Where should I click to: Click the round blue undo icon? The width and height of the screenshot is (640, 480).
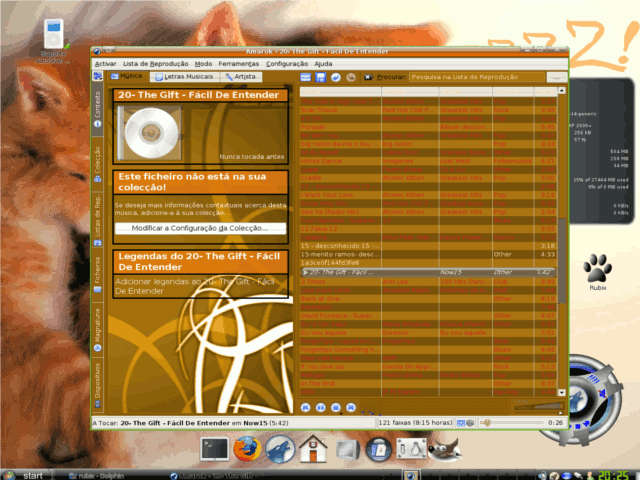336,77
